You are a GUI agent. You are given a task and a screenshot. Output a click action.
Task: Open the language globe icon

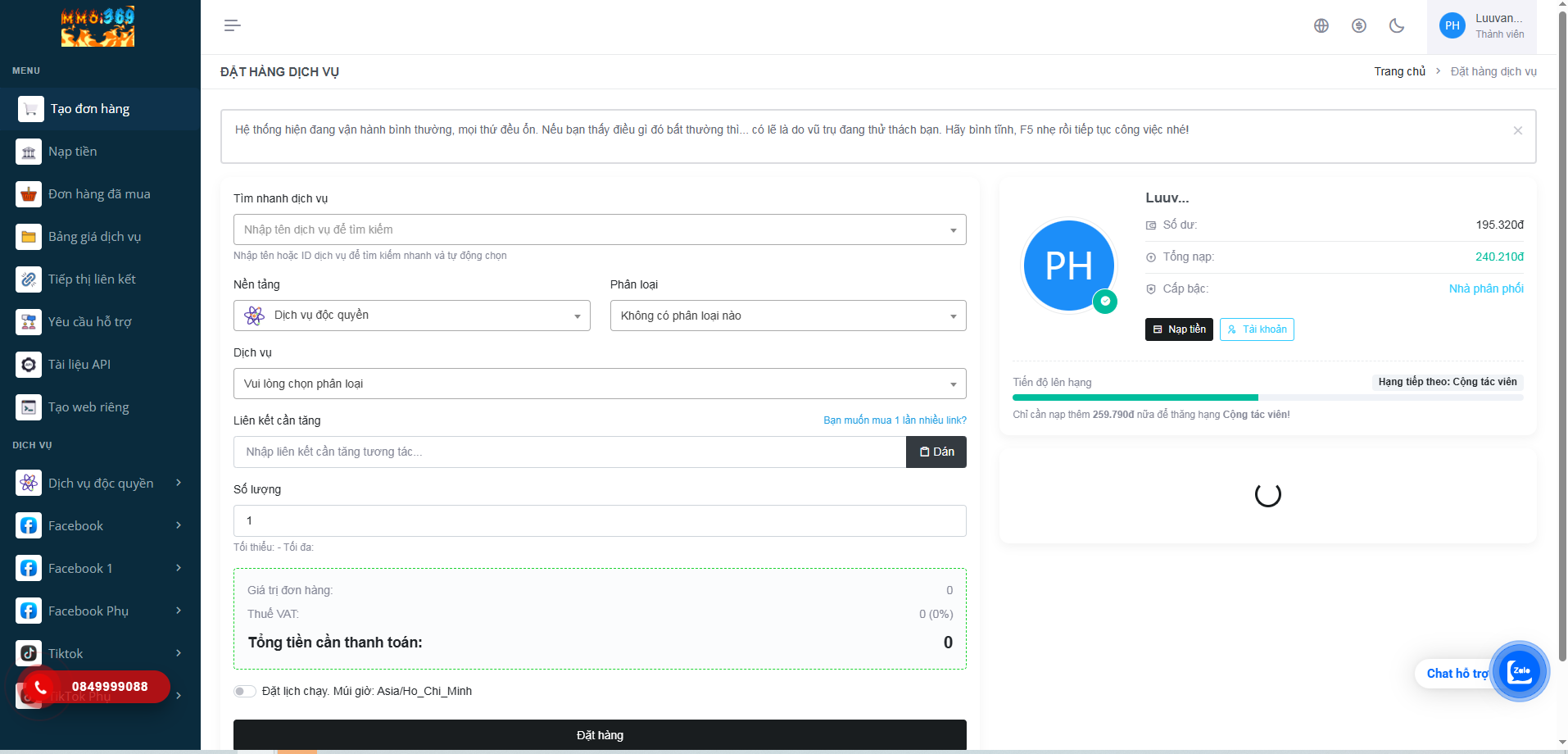1321,25
